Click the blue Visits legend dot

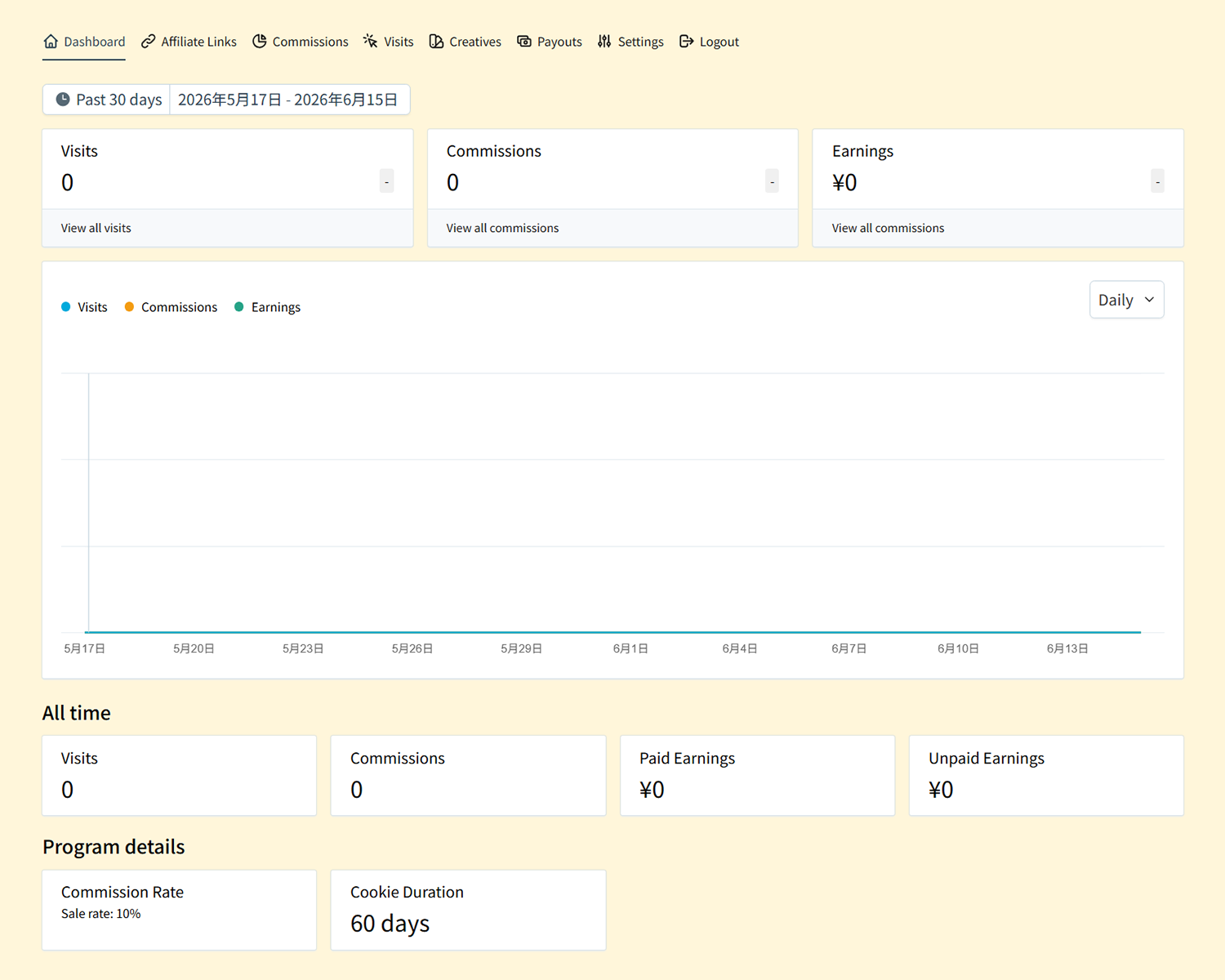(x=66, y=307)
